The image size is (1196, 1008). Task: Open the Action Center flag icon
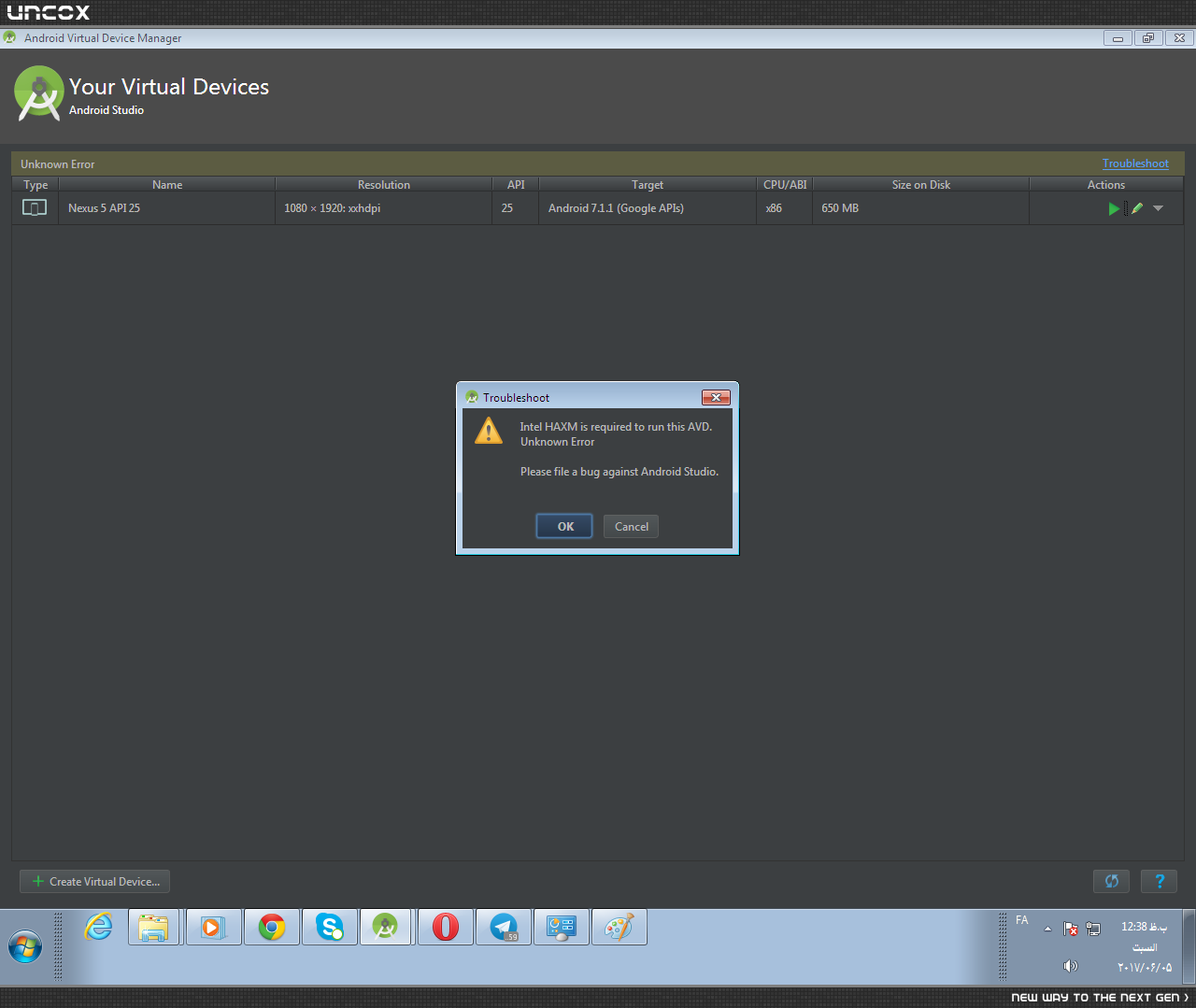point(1071,929)
